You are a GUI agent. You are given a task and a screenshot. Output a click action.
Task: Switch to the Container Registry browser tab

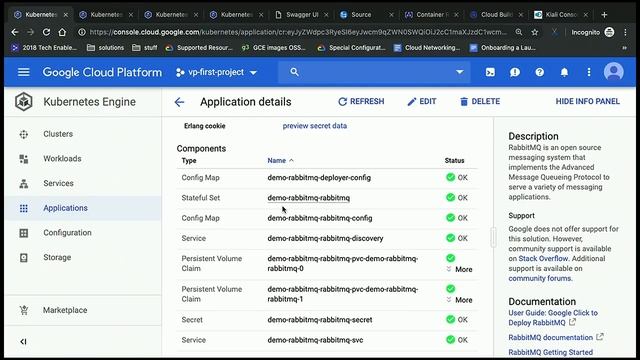431,15
